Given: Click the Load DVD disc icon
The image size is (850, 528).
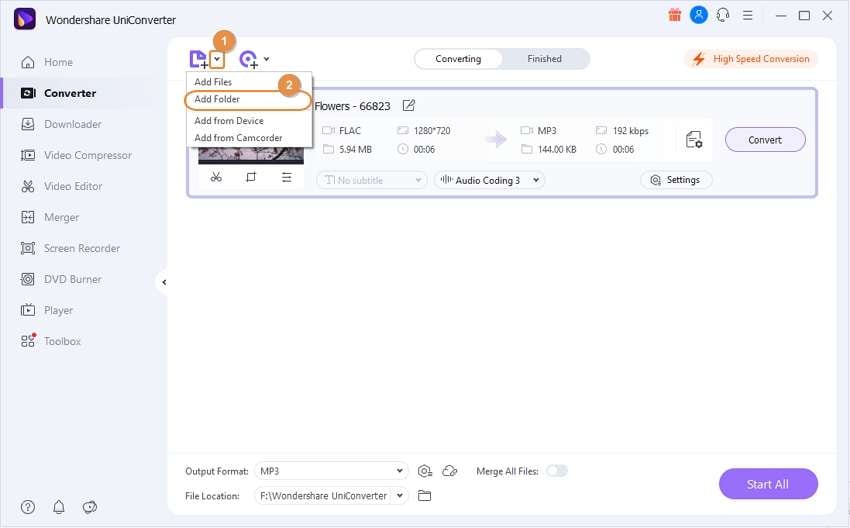Looking at the screenshot, I should tap(249, 59).
